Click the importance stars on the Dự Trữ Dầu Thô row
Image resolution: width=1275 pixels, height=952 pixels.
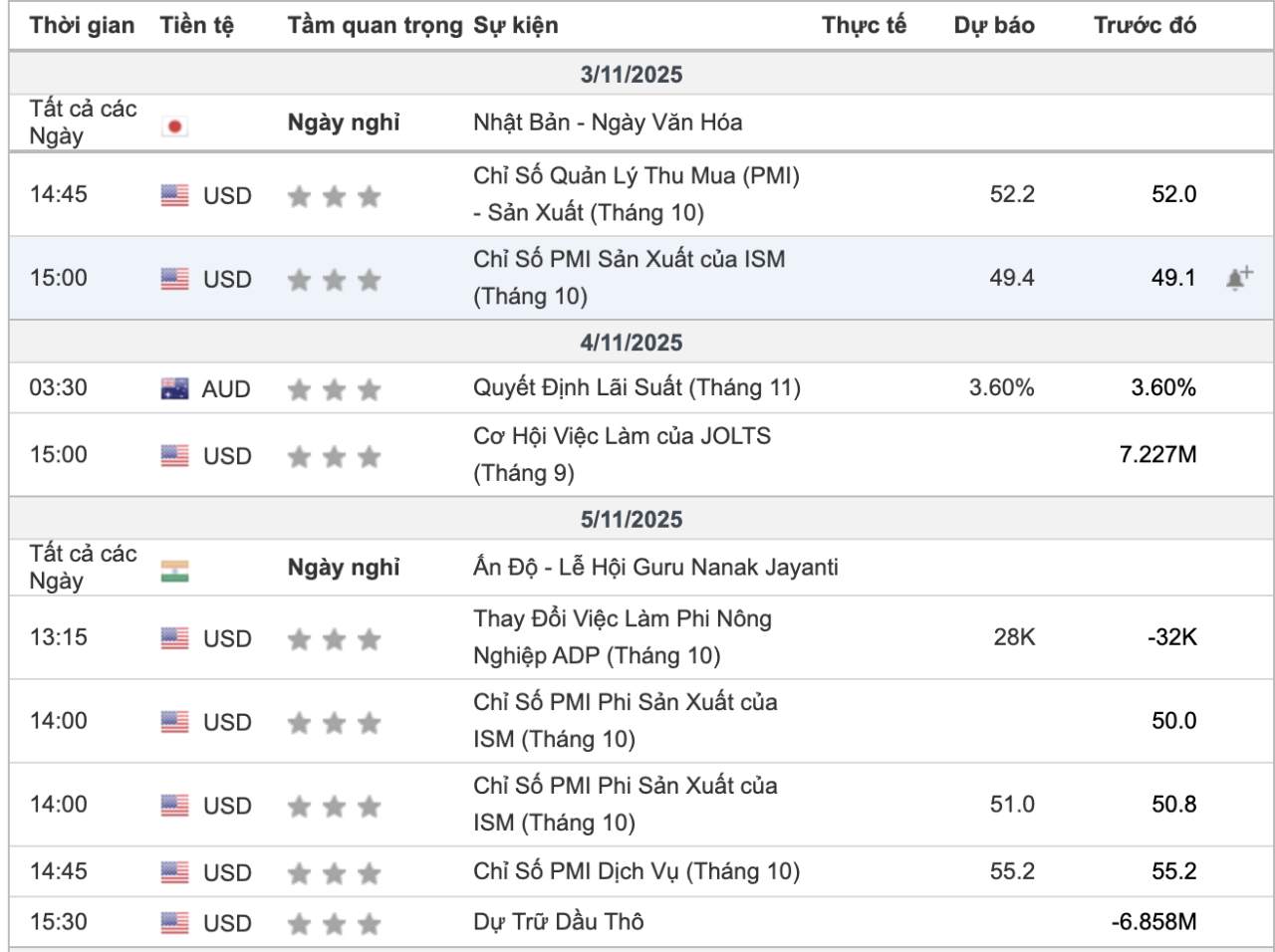click(334, 924)
